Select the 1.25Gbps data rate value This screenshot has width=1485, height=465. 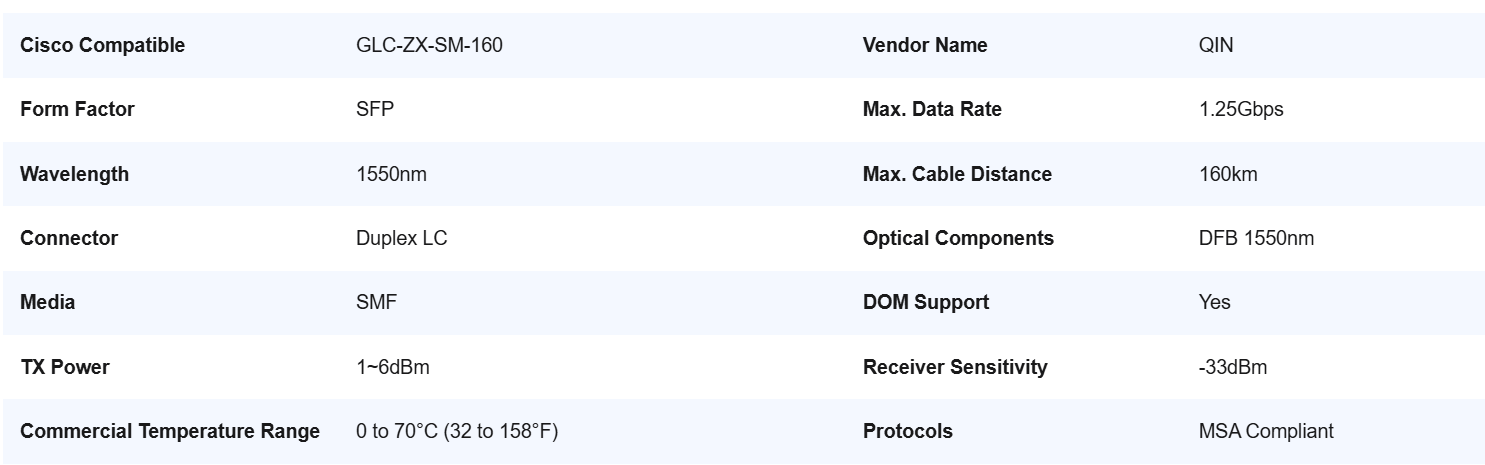click(x=1241, y=110)
